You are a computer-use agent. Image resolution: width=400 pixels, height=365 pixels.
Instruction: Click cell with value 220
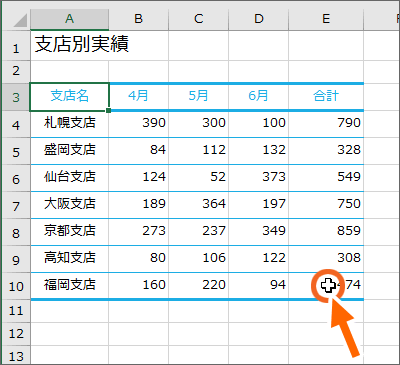point(199,286)
